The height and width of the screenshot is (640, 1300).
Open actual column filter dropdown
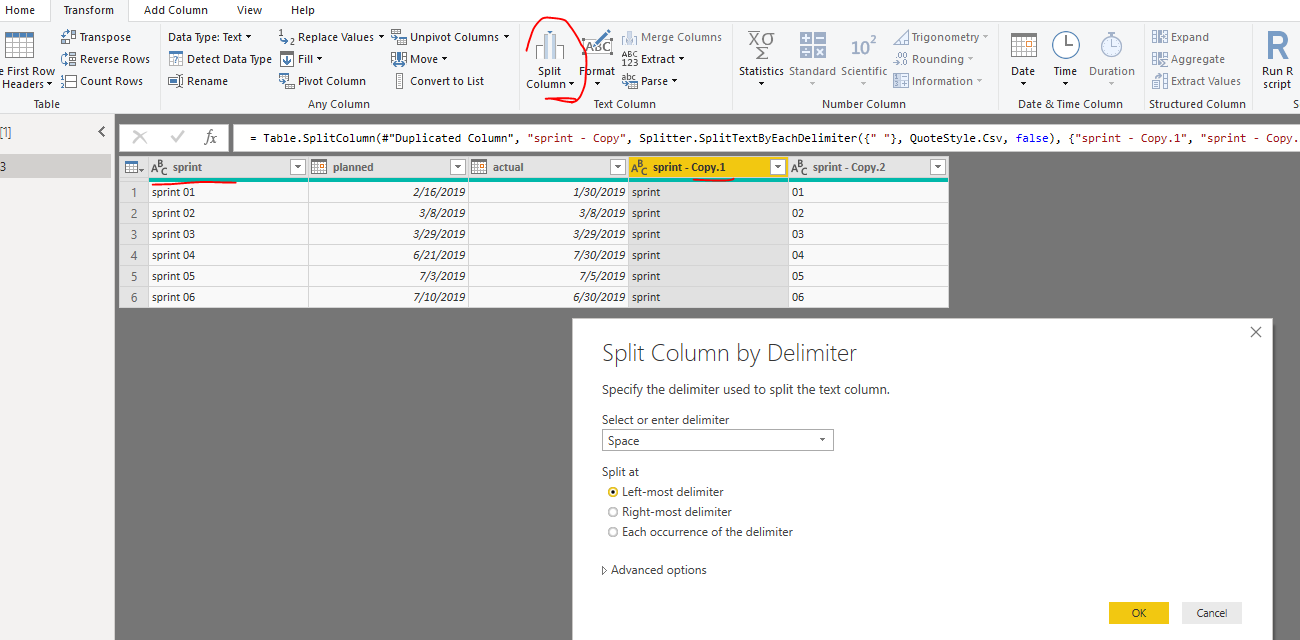(617, 167)
